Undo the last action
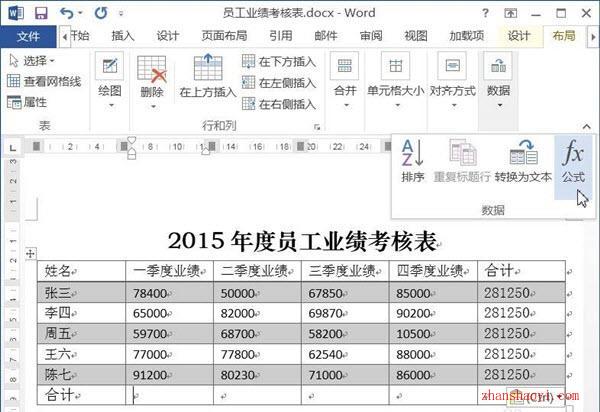Image resolution: width=600 pixels, height=412 pixels. pyautogui.click(x=67, y=13)
